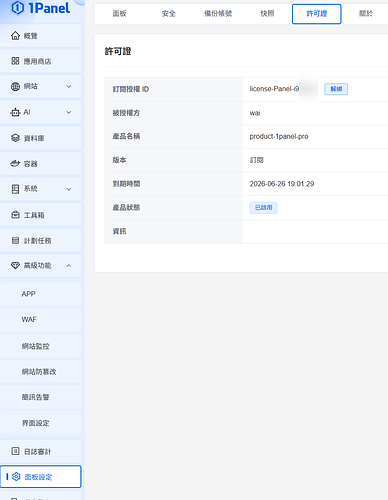Switch to the 安全 tab
This screenshot has height=500, width=388.
click(169, 14)
